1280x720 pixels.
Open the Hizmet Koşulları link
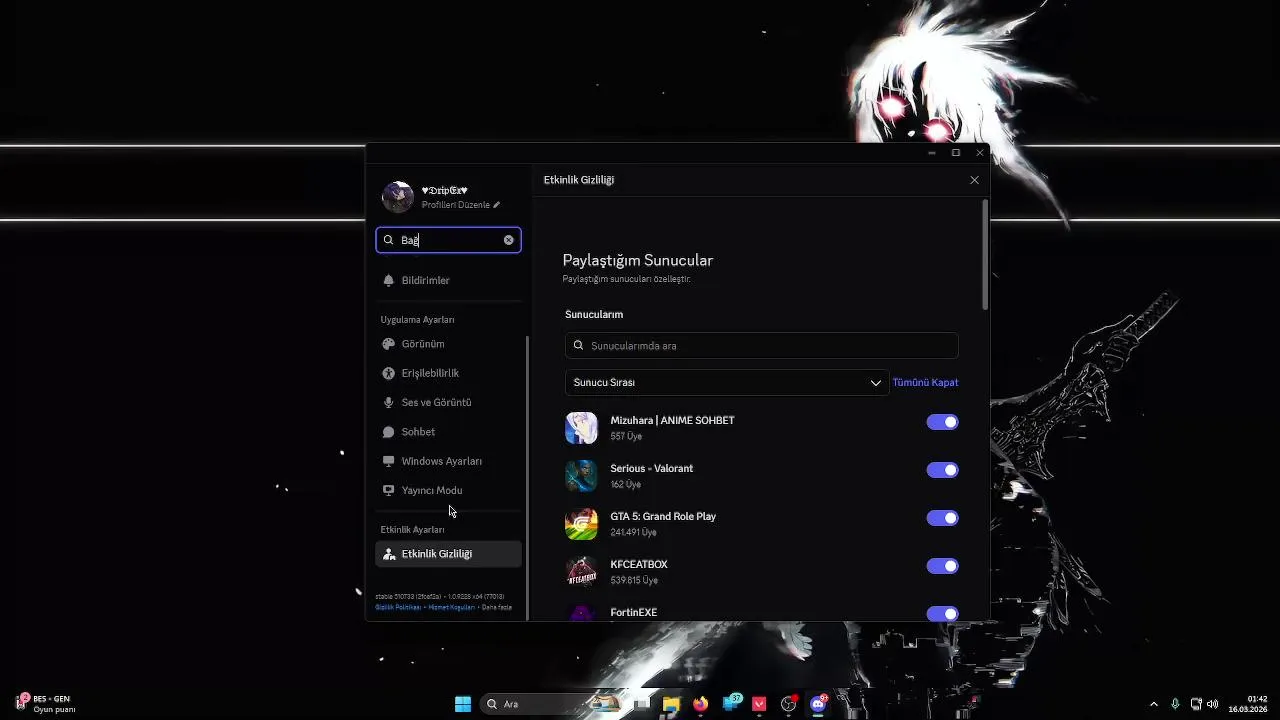(x=452, y=607)
